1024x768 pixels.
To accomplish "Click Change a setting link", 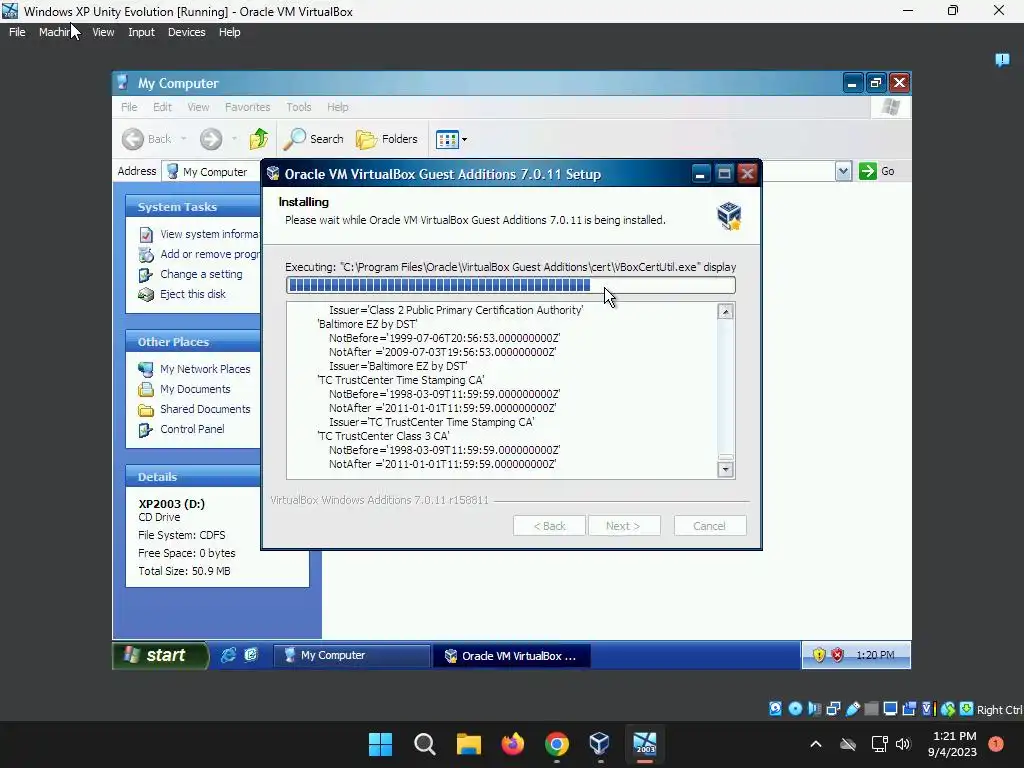I will [191, 274].
